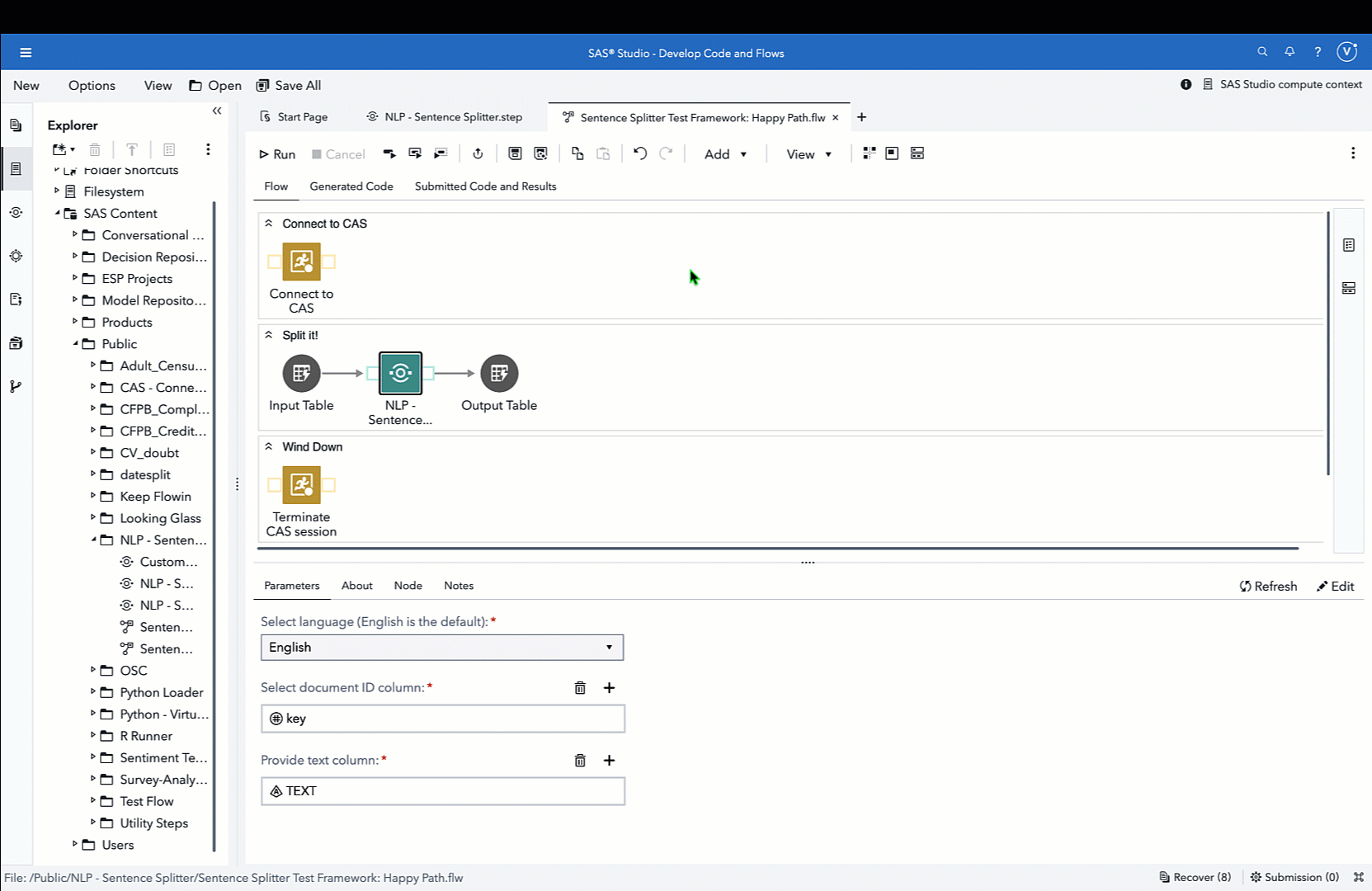Viewport: 1372px width, 891px height.
Task: Delete the document ID column entry
Action: pyautogui.click(x=580, y=688)
